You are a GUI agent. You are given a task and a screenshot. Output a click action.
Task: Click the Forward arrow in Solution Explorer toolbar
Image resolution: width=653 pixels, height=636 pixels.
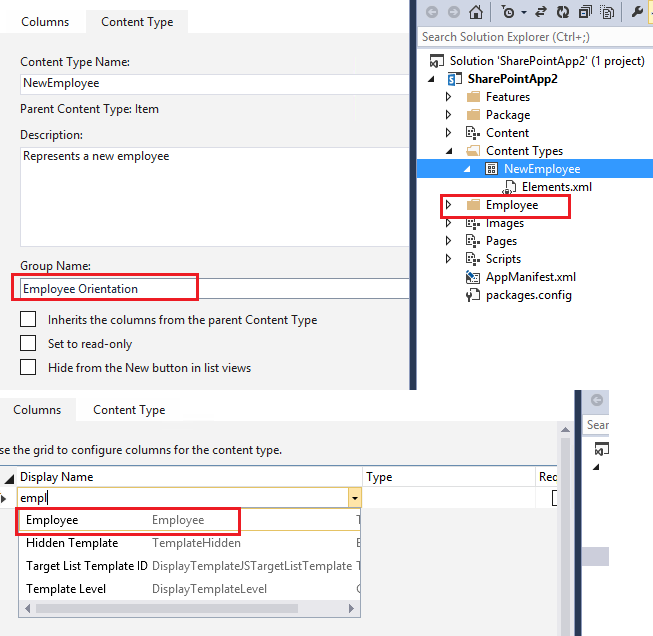[454, 12]
